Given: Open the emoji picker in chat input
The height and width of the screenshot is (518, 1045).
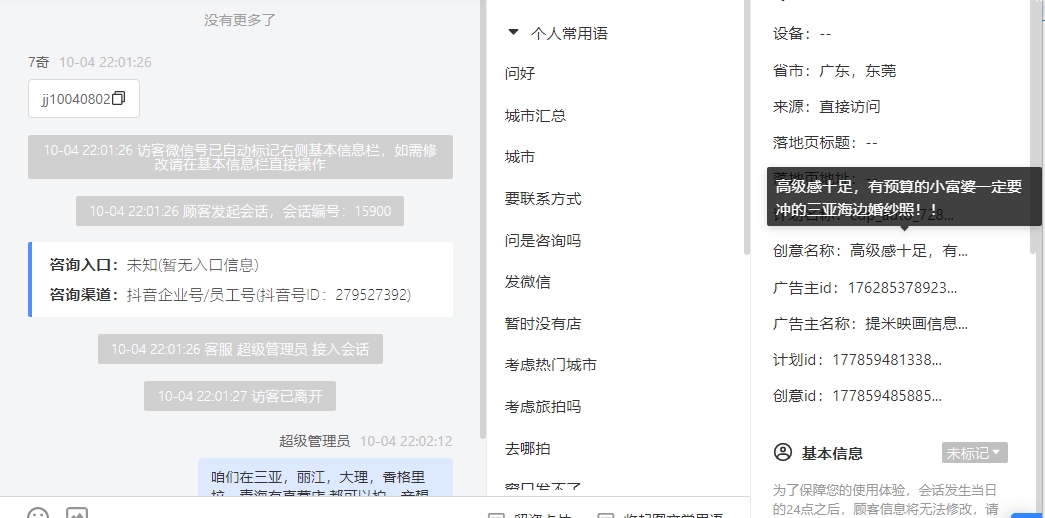Looking at the screenshot, I should (x=38, y=513).
